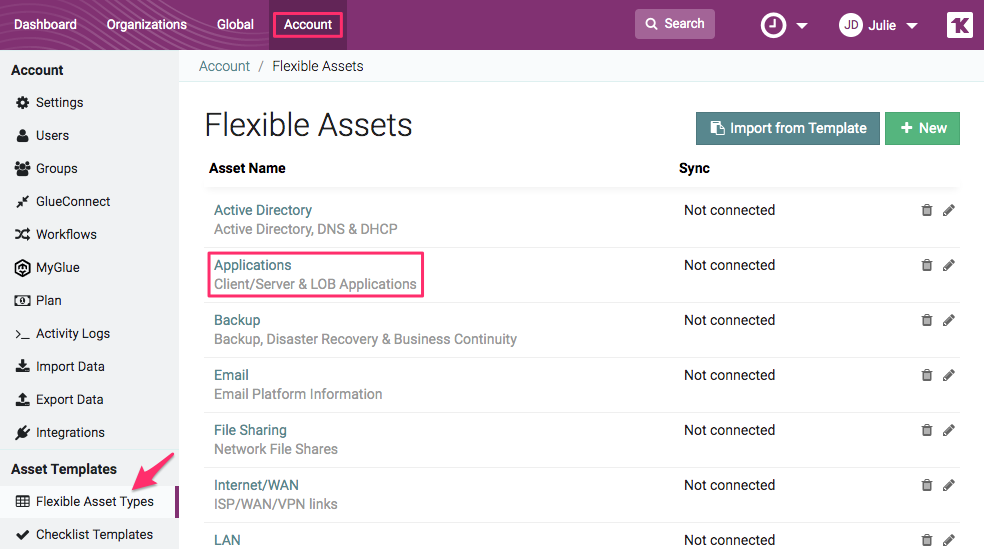Edit the File Sharing asset type
984x549 pixels.
click(x=949, y=430)
